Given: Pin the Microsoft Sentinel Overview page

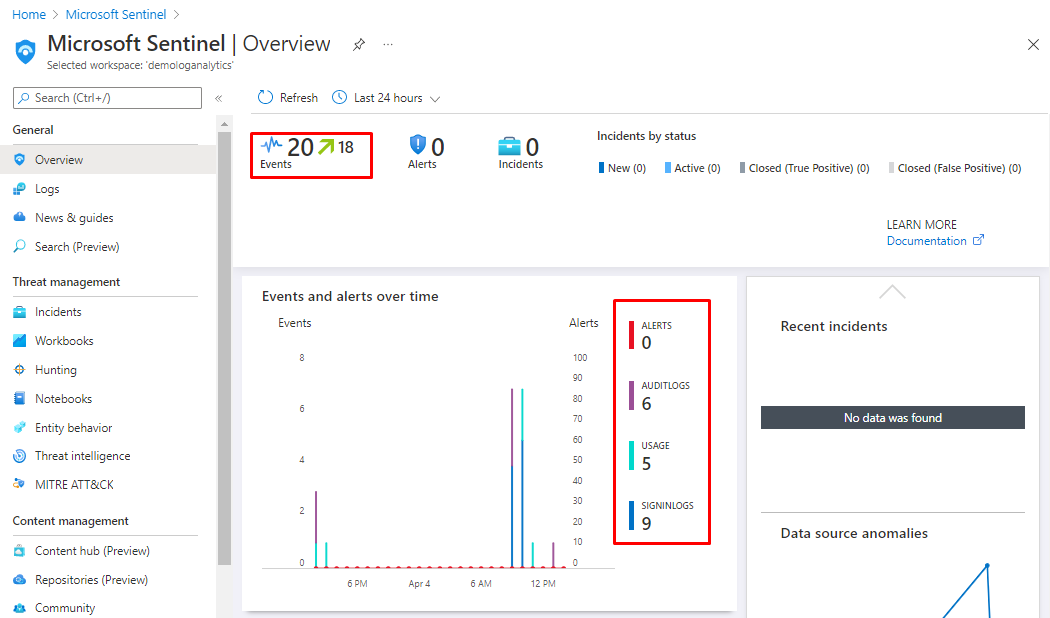Looking at the screenshot, I should 358,45.
